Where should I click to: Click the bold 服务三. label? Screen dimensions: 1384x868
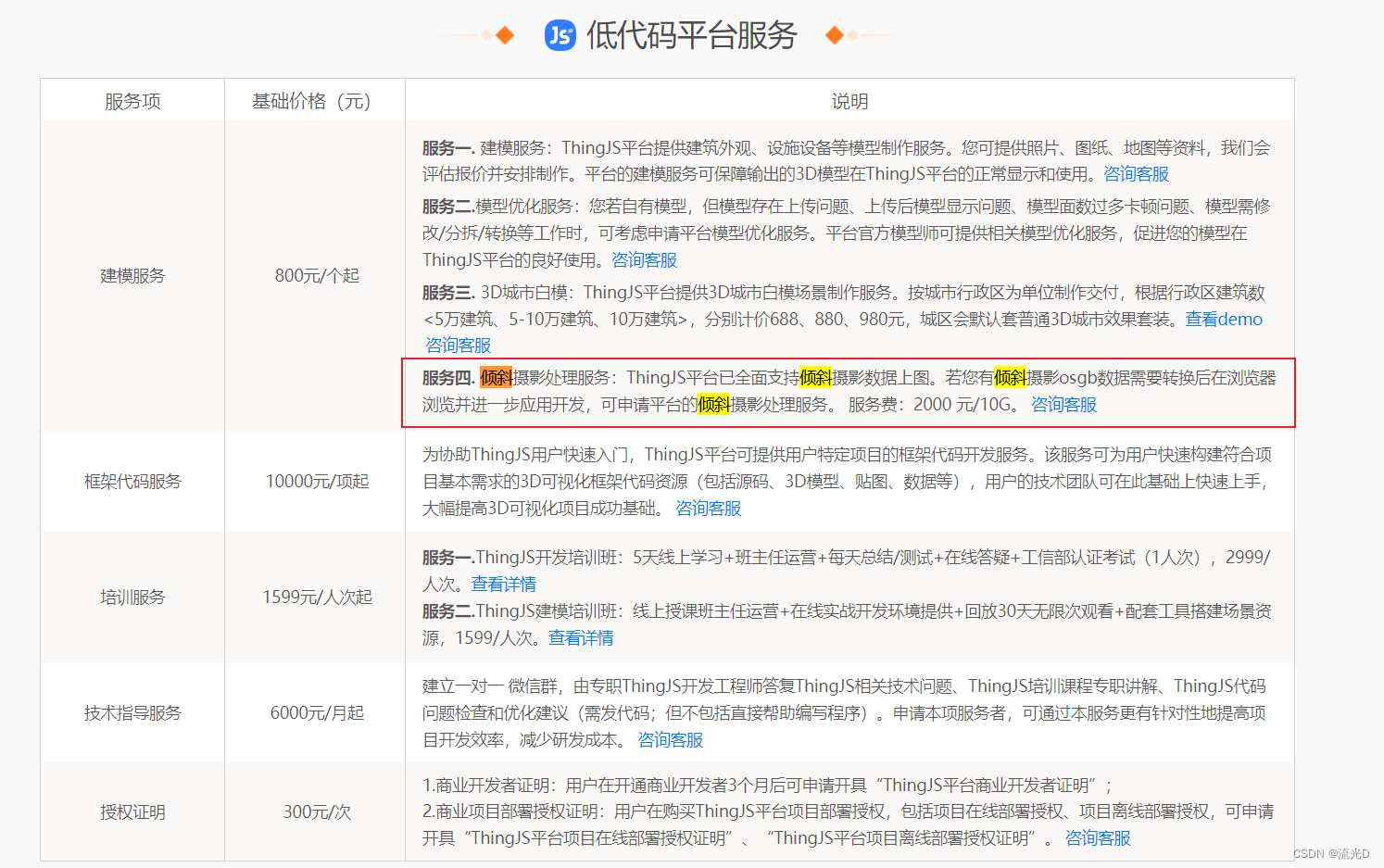(x=448, y=293)
